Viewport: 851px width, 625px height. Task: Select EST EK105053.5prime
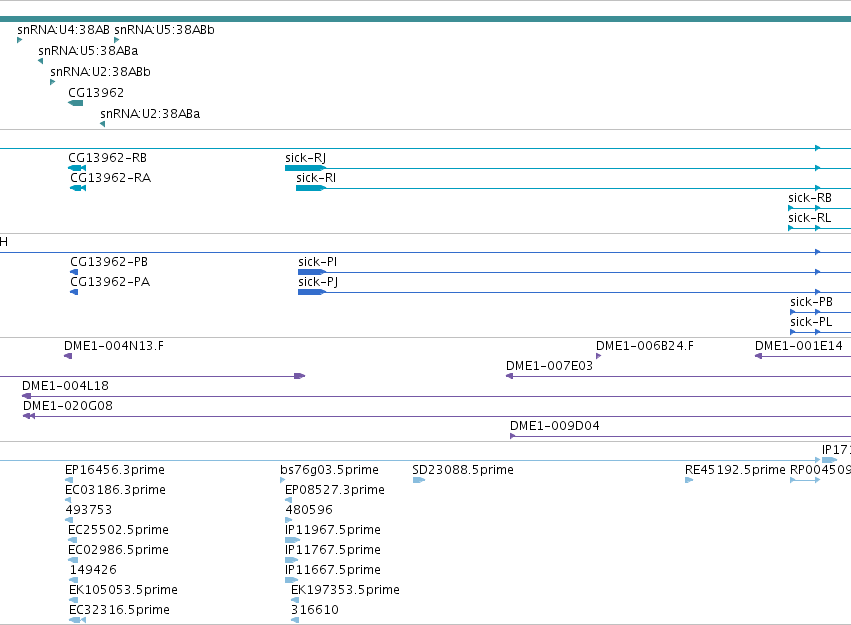click(x=123, y=590)
